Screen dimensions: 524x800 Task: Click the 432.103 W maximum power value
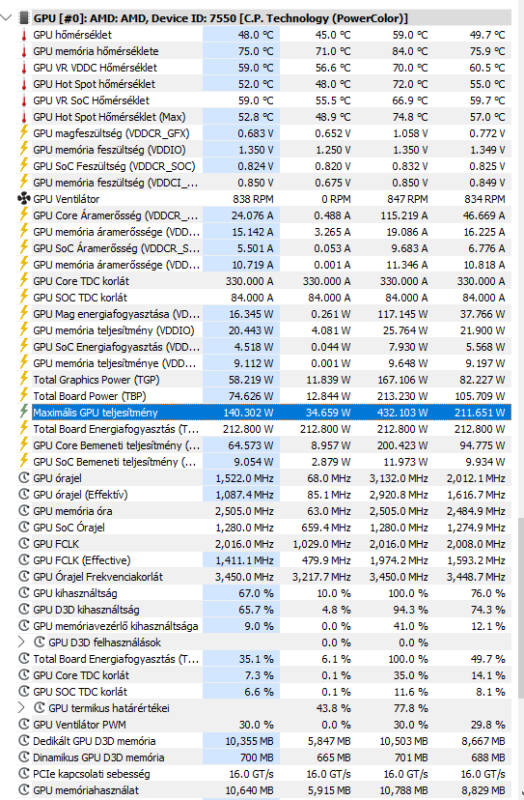coord(403,412)
